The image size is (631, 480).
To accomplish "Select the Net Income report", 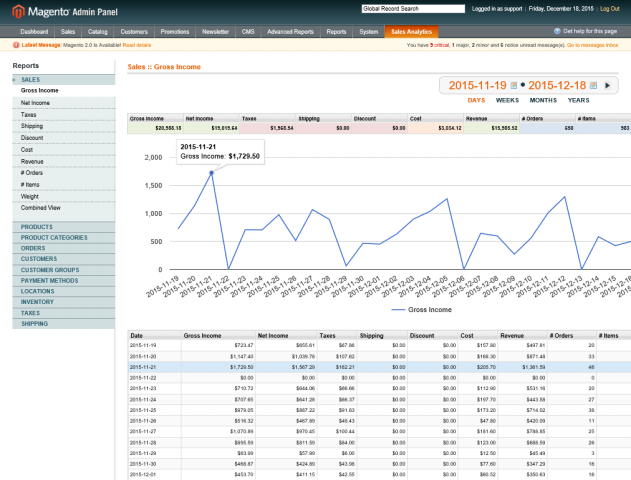I will [36, 102].
